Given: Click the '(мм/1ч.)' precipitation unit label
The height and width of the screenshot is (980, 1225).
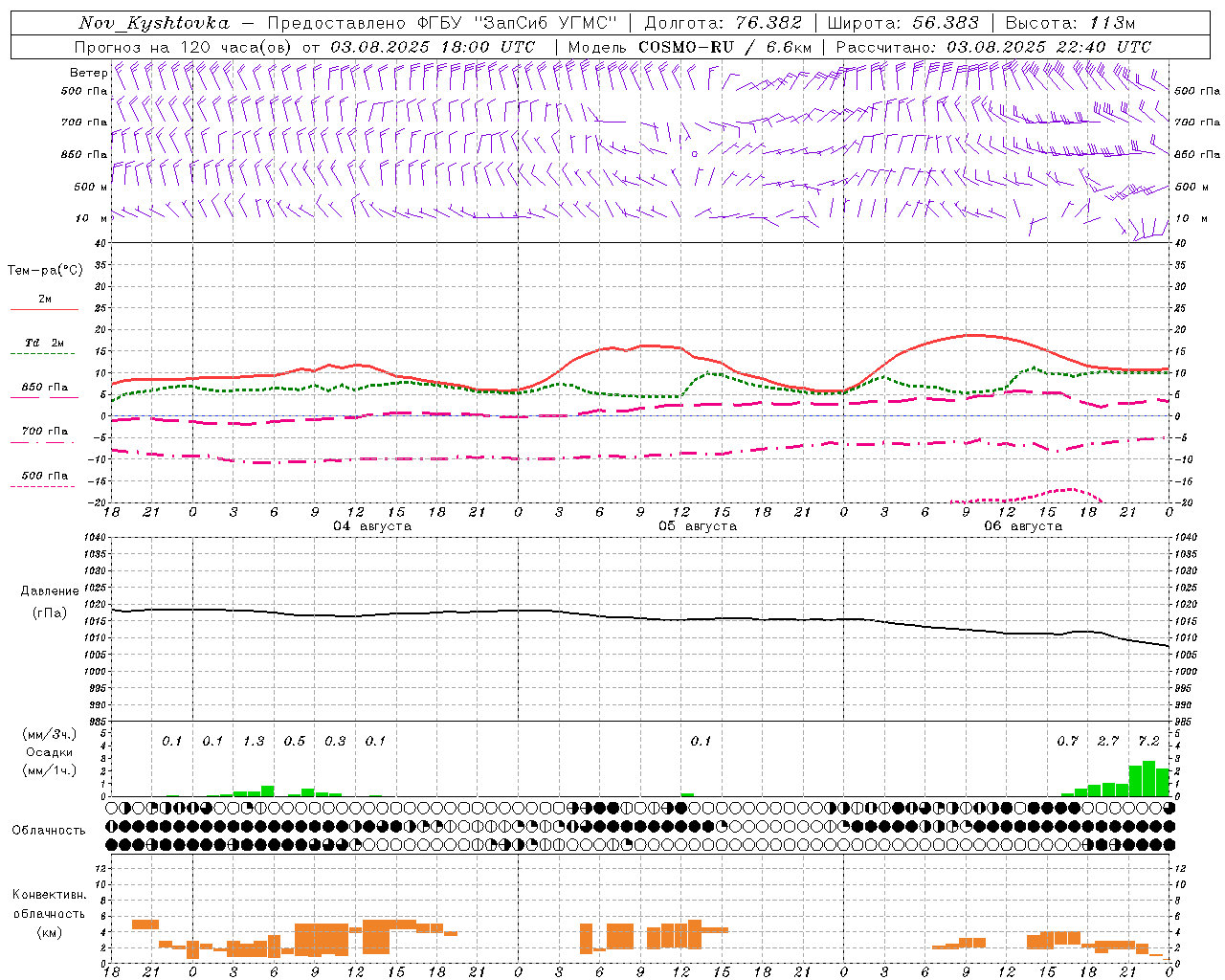Looking at the screenshot, I should click(50, 770).
